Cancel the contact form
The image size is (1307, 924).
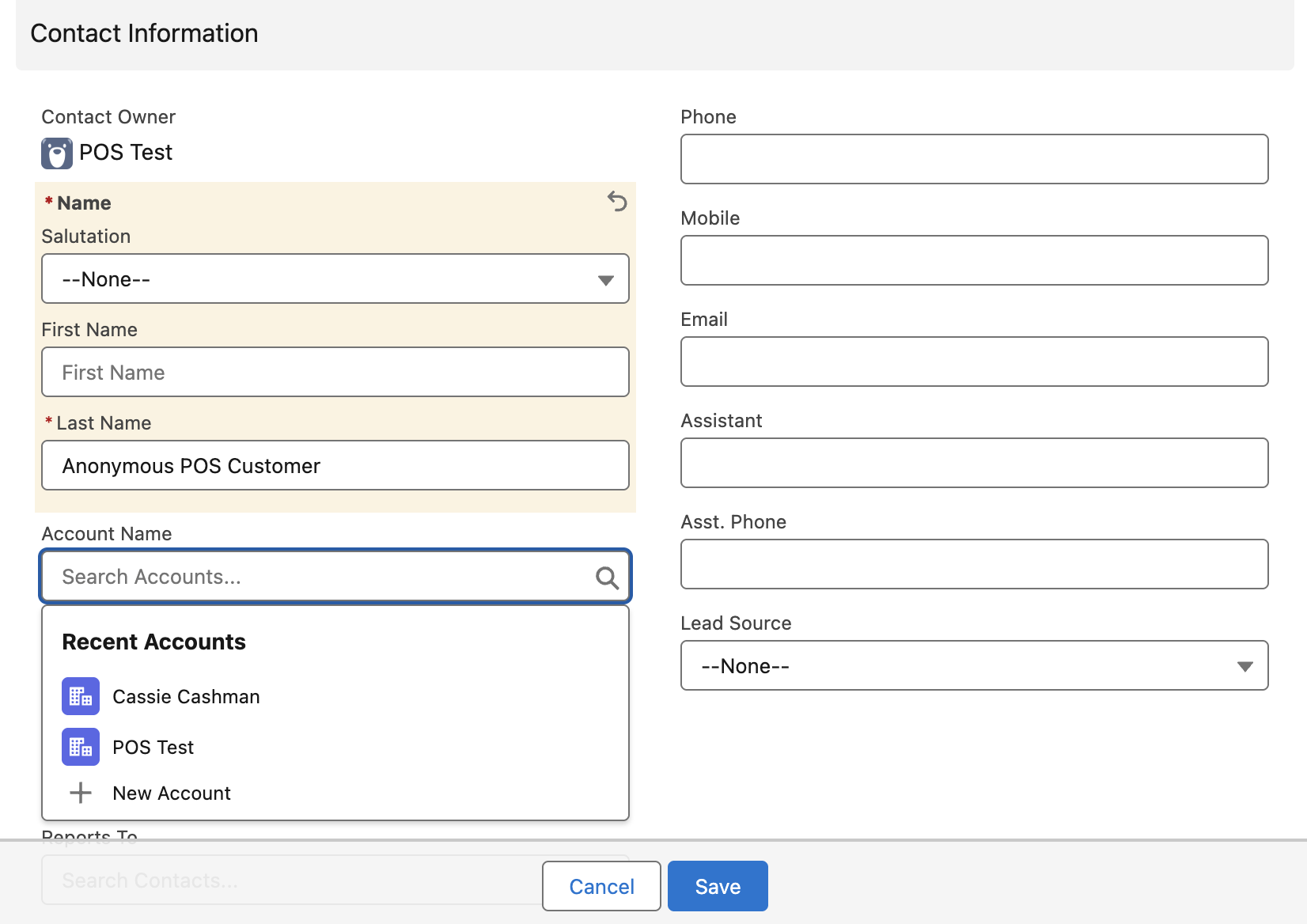pos(601,886)
